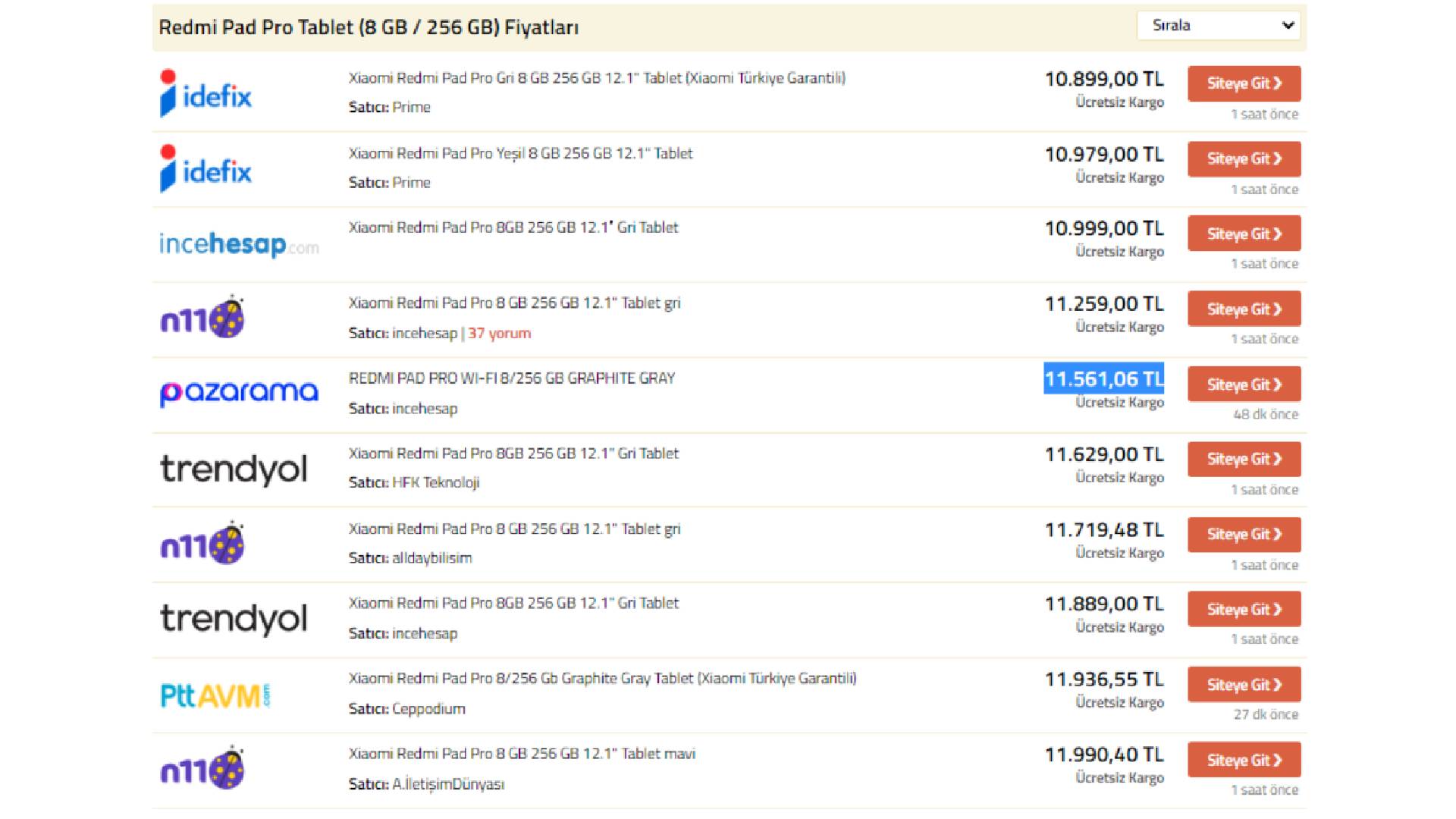Click Siteye Git for the pazarama offer
The height and width of the screenshot is (819, 1456).
pyautogui.click(x=1244, y=384)
